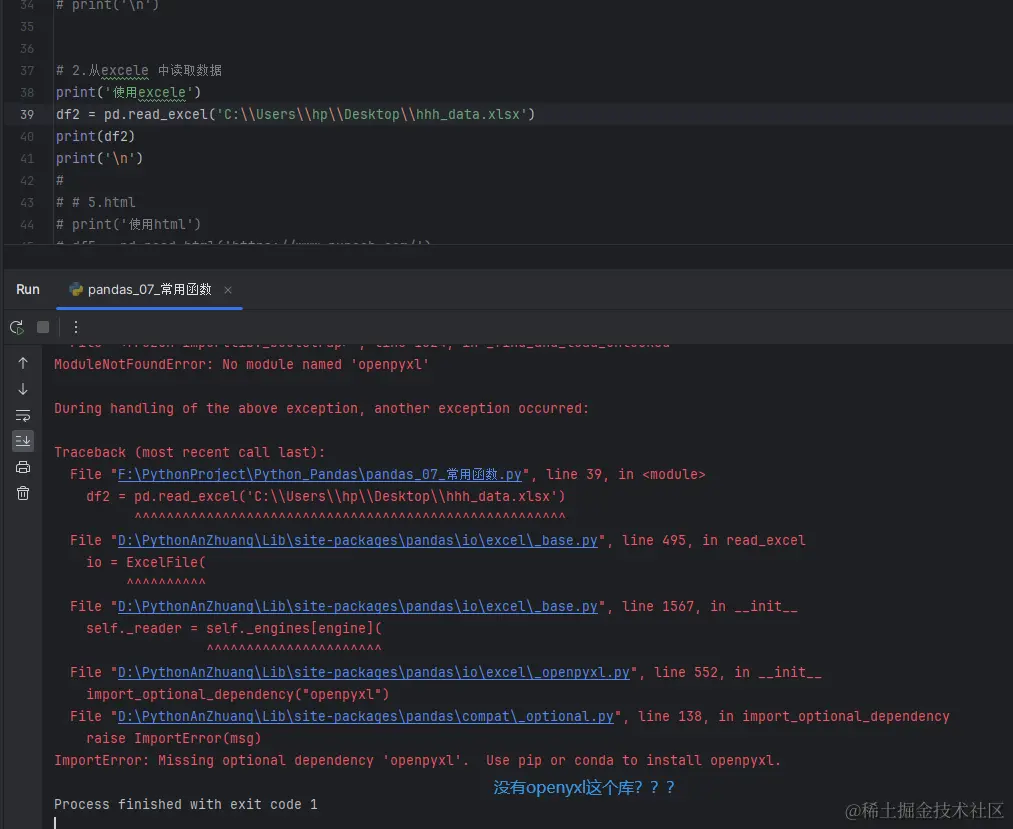Open _base.py link at line 1567
This screenshot has width=1013, height=829.
coord(358,606)
